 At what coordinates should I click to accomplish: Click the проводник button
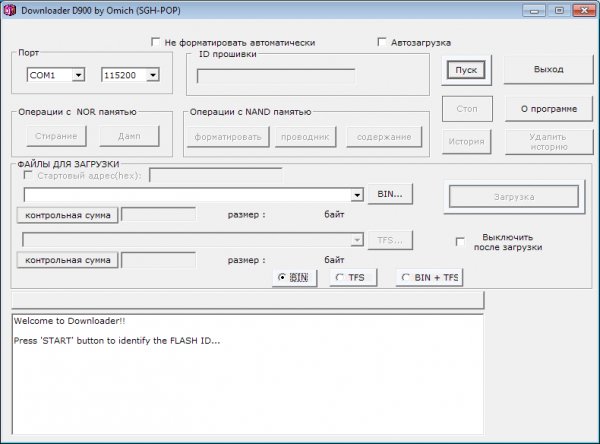305,137
